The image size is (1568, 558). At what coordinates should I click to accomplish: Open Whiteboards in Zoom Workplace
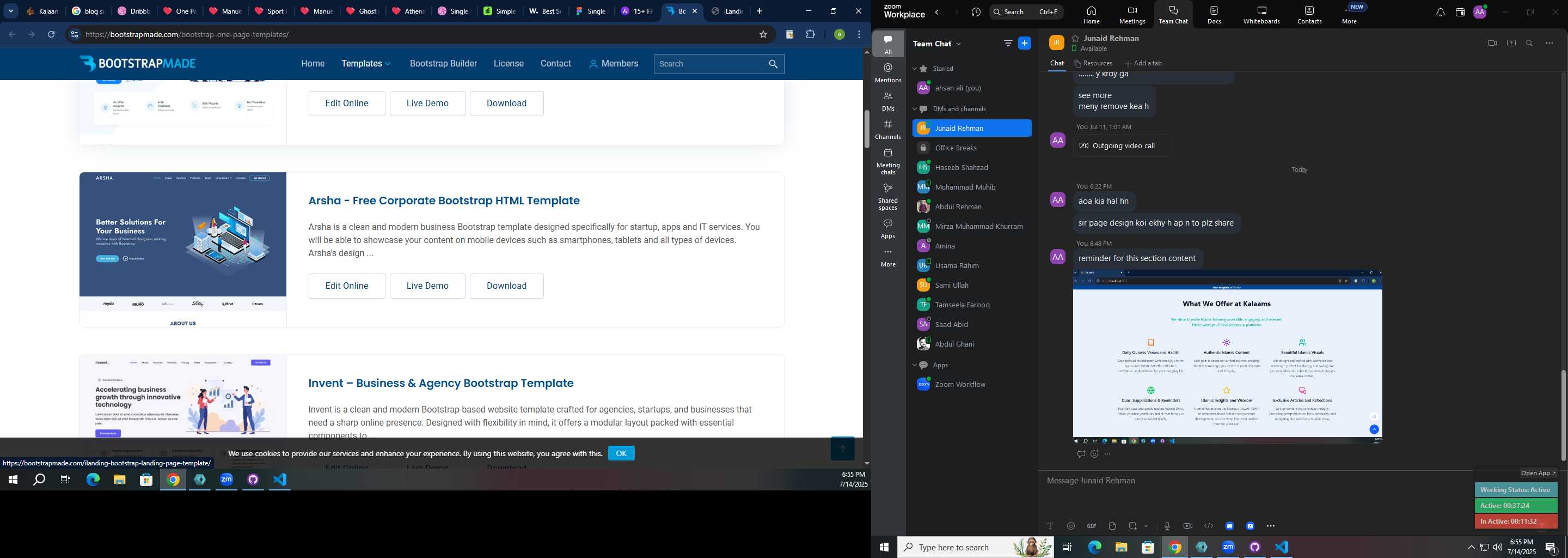click(x=1261, y=15)
